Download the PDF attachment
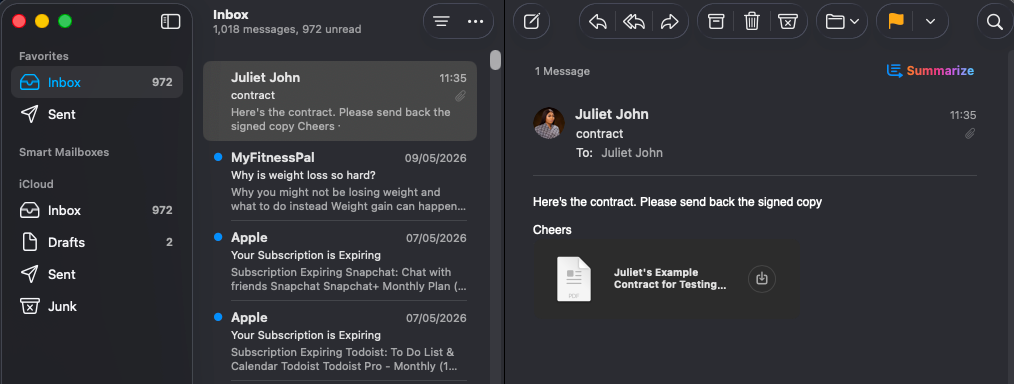 coord(762,279)
